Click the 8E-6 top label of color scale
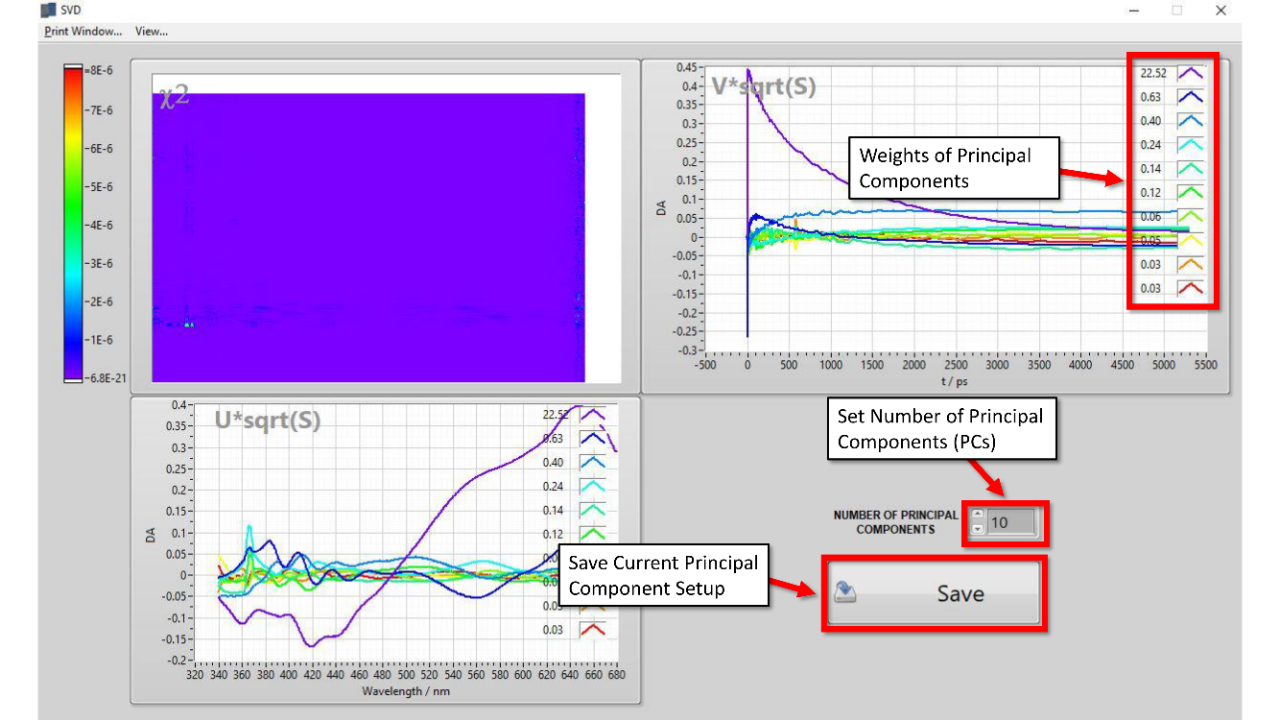The height and width of the screenshot is (720, 1280). [101, 72]
